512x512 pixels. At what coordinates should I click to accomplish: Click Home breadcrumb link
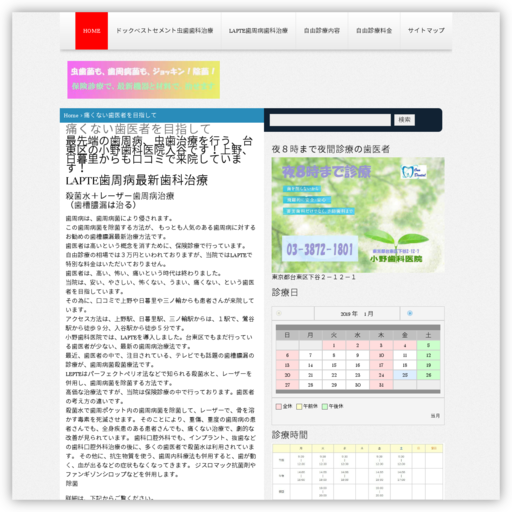point(71,115)
